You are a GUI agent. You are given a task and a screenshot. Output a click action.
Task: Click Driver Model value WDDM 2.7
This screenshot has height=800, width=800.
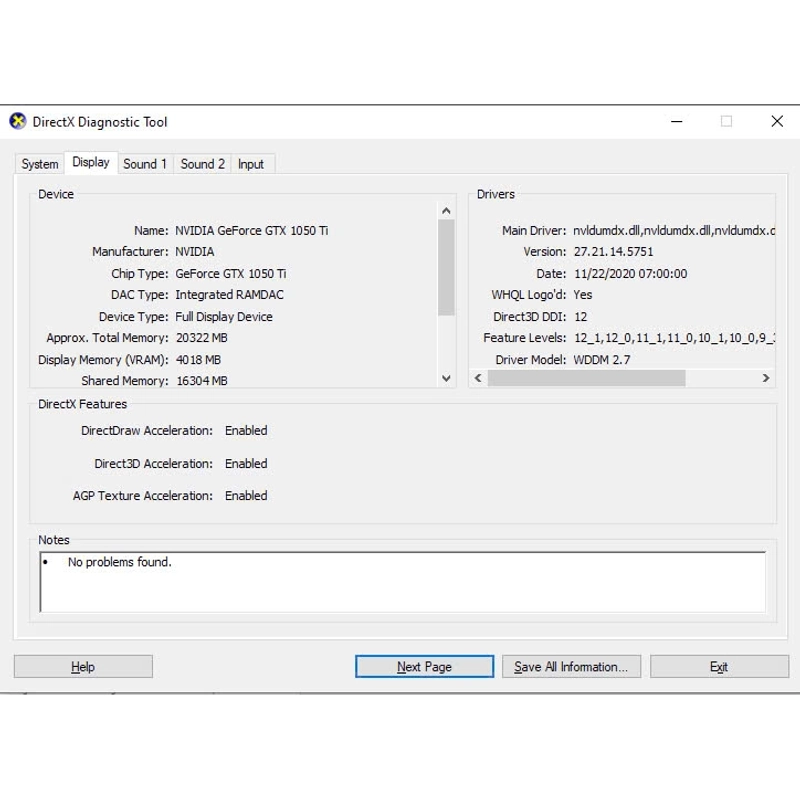pos(602,360)
